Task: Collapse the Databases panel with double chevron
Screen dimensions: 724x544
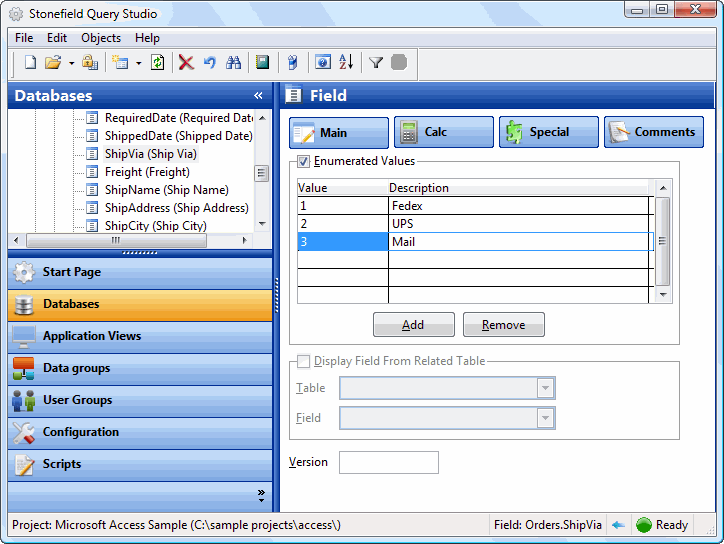Action: pyautogui.click(x=258, y=96)
